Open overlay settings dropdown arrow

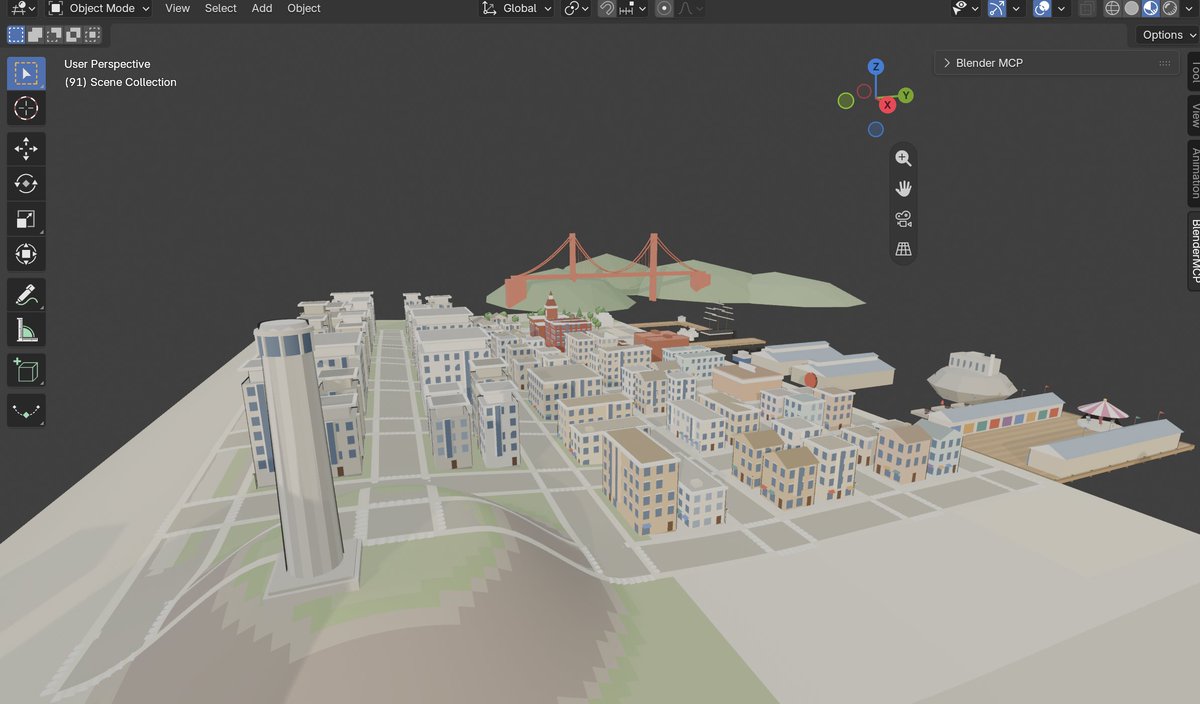1061,8
